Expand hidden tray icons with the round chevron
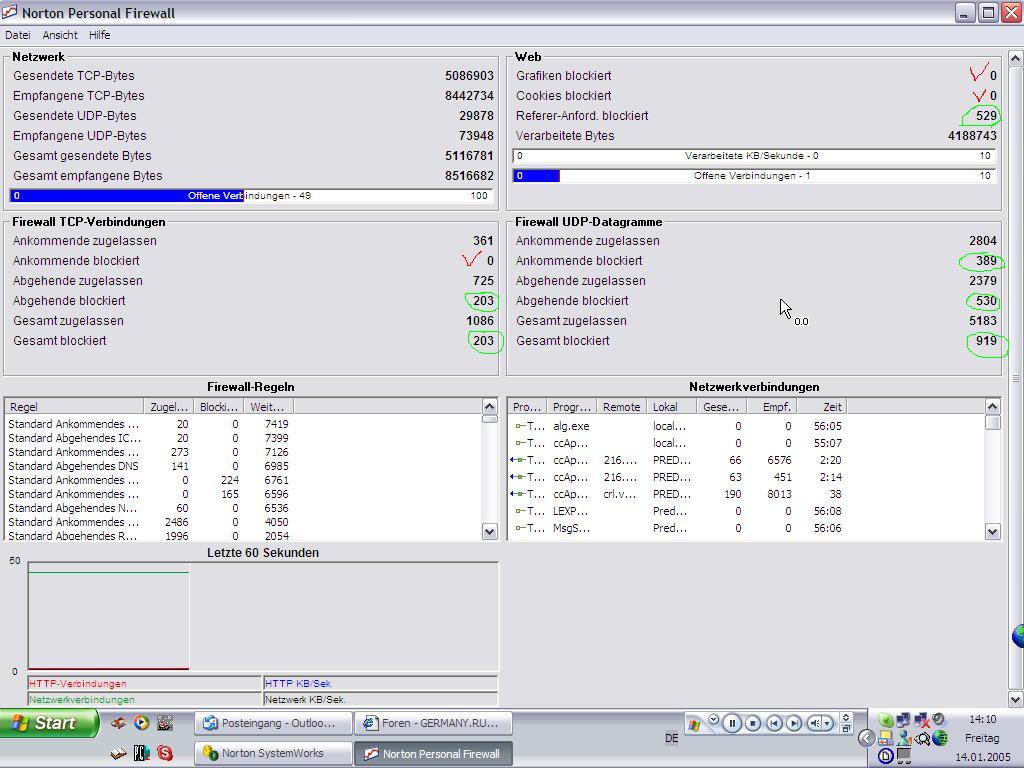This screenshot has width=1024, height=768. (x=867, y=738)
